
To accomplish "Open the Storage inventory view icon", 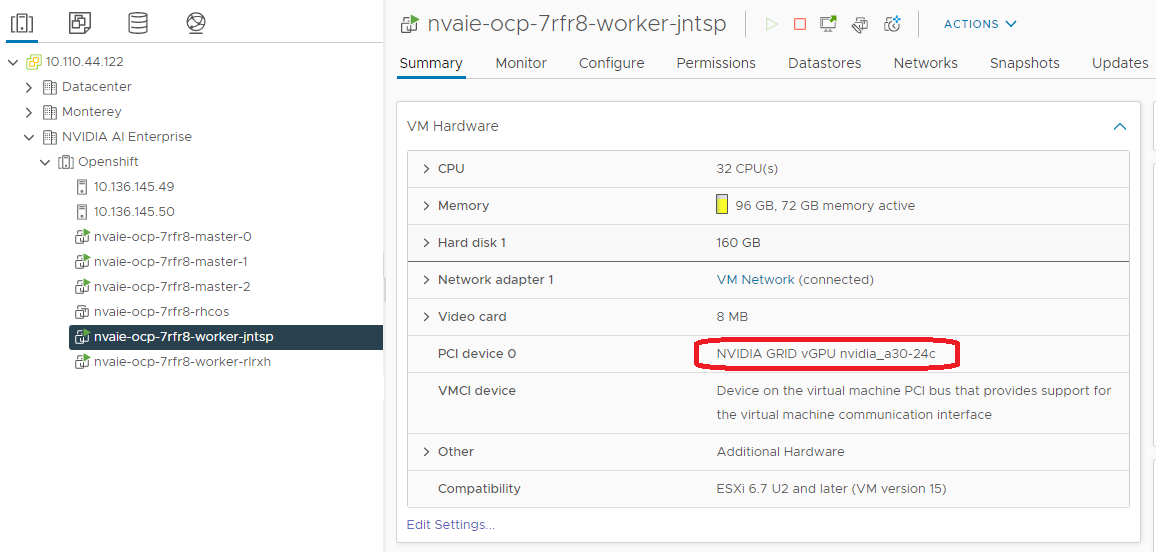I will [138, 22].
